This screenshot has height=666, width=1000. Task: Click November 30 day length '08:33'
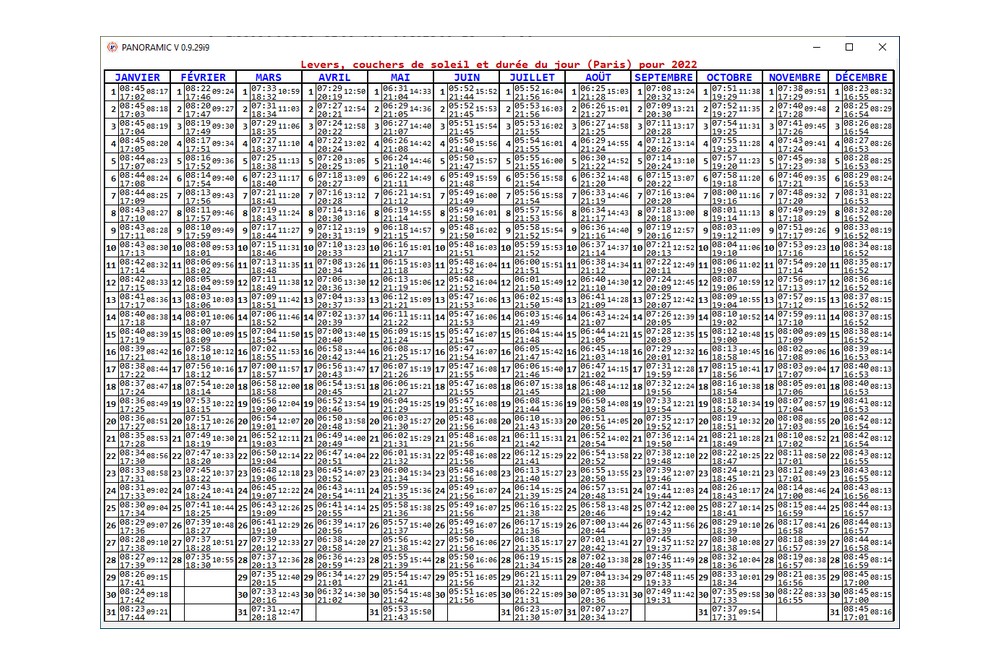[814, 595]
